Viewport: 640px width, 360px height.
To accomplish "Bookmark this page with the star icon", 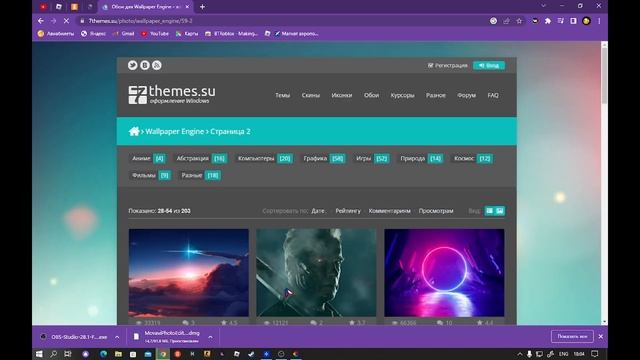I will (519, 21).
